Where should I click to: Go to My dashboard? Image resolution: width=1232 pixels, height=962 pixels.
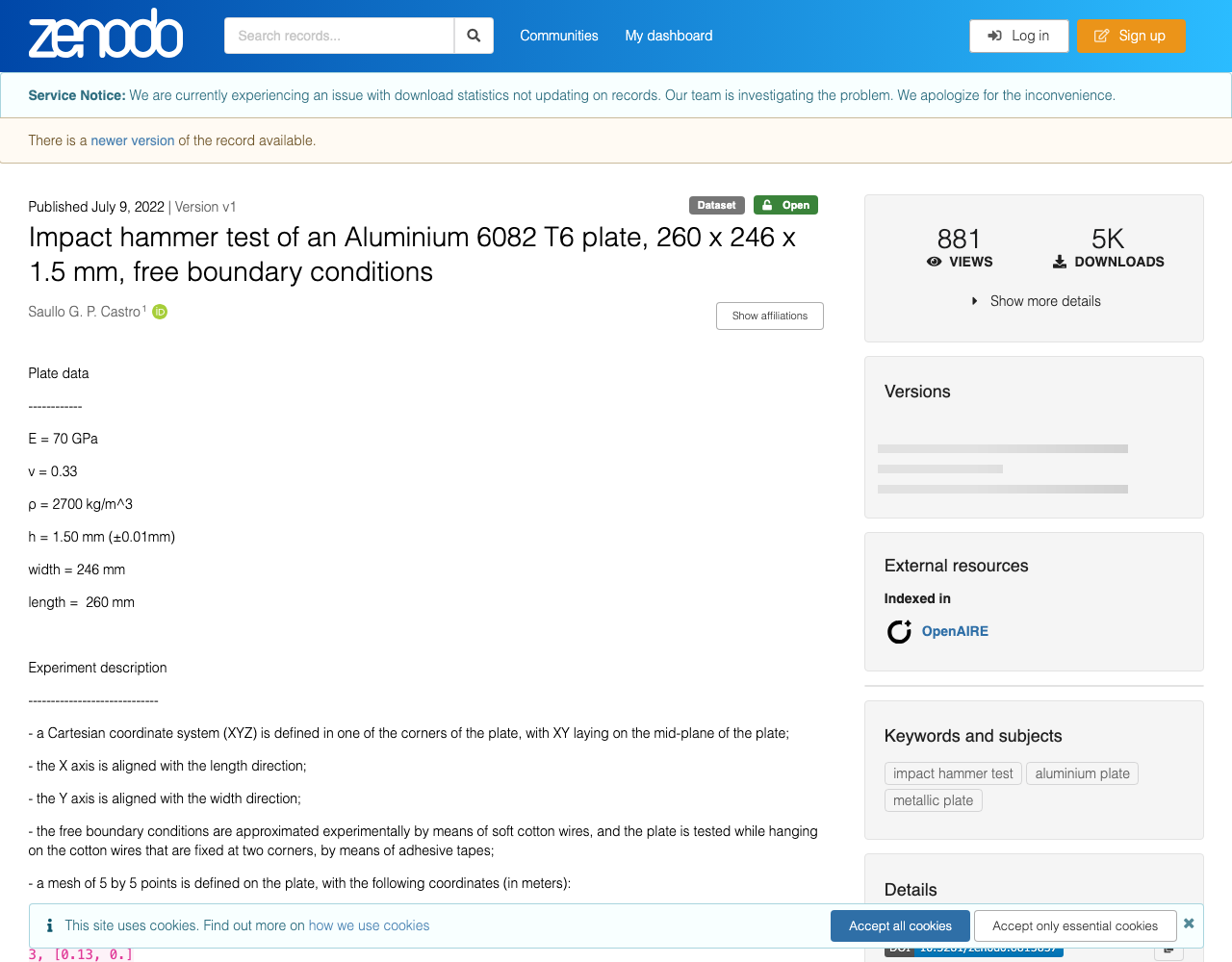(669, 36)
